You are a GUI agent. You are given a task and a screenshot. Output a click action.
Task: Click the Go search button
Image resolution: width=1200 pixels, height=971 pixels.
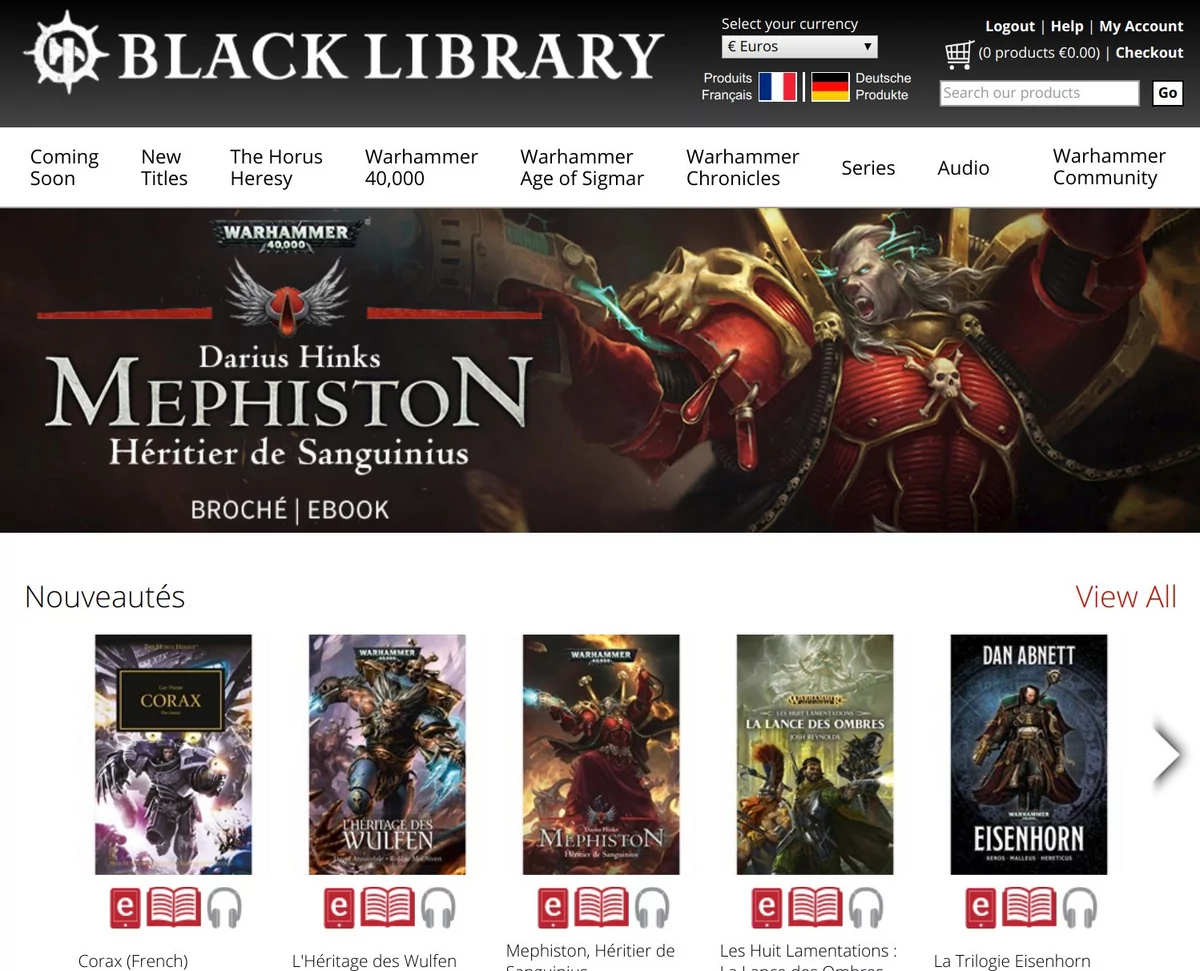click(x=1168, y=93)
